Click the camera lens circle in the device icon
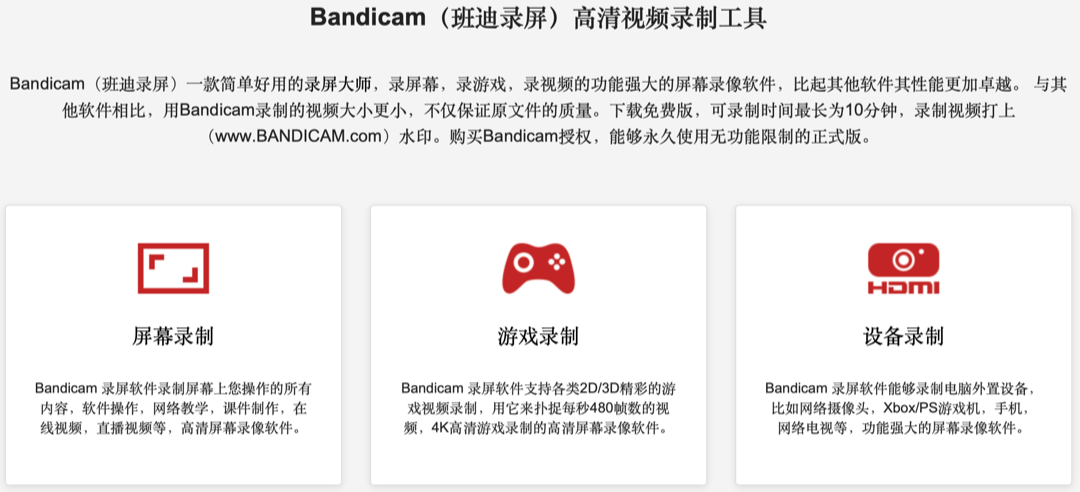 [x=903, y=260]
